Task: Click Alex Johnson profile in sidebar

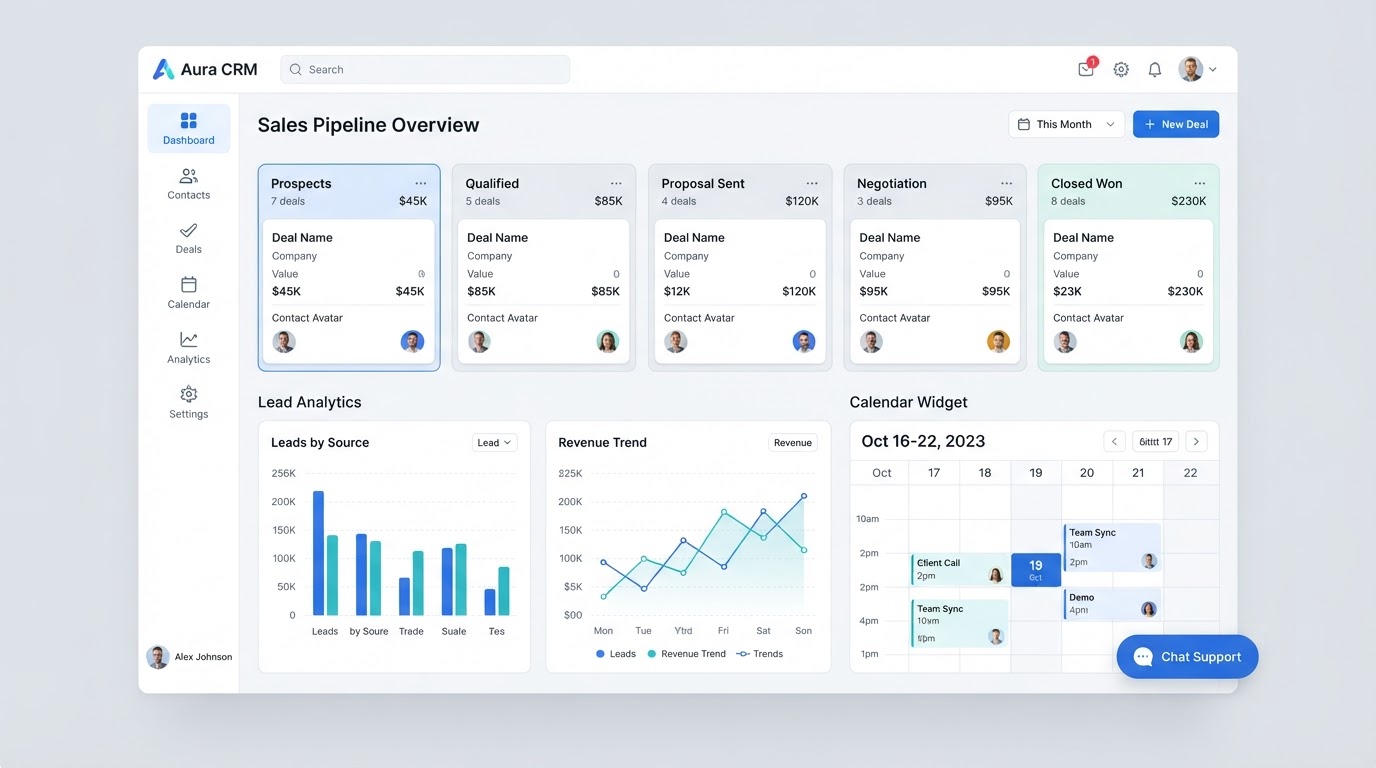Action: tap(190, 657)
